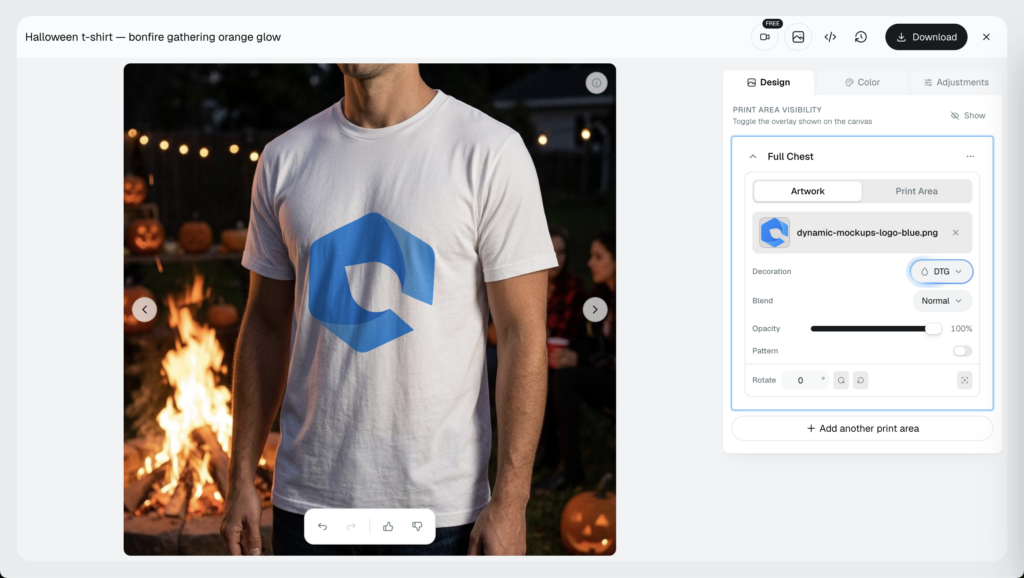Switch to the Color tab
The height and width of the screenshot is (578, 1024).
point(862,82)
